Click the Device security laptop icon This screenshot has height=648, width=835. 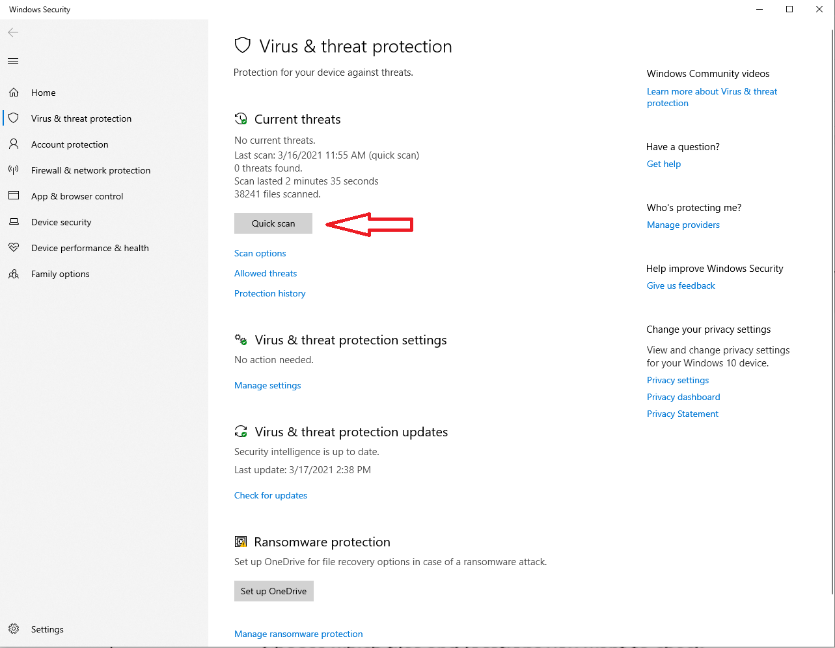coord(14,222)
